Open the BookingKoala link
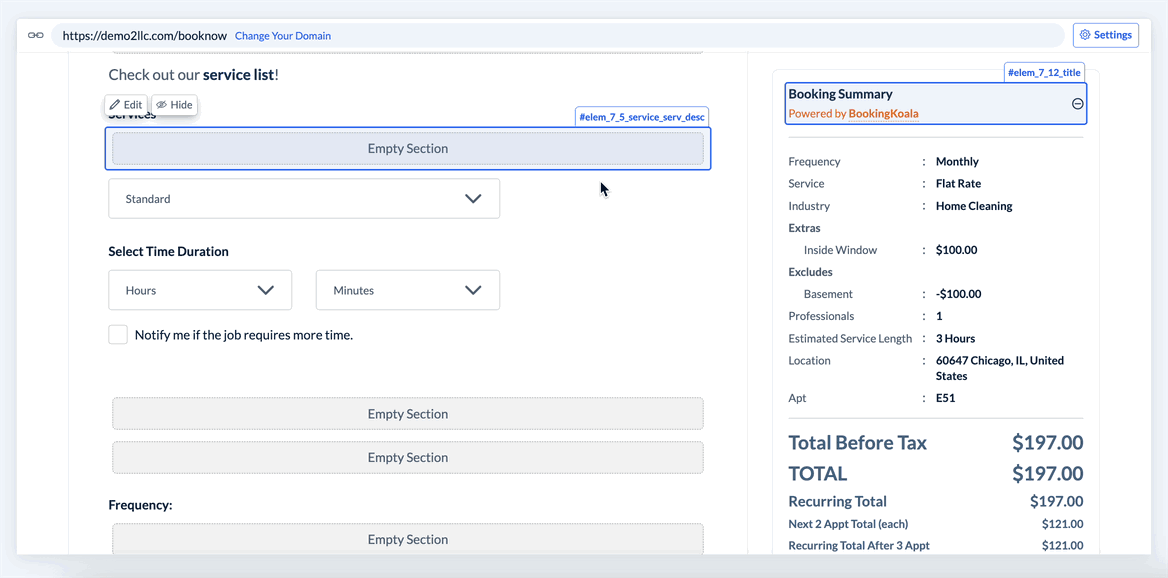The image size is (1168, 578). pyautogui.click(x=883, y=114)
